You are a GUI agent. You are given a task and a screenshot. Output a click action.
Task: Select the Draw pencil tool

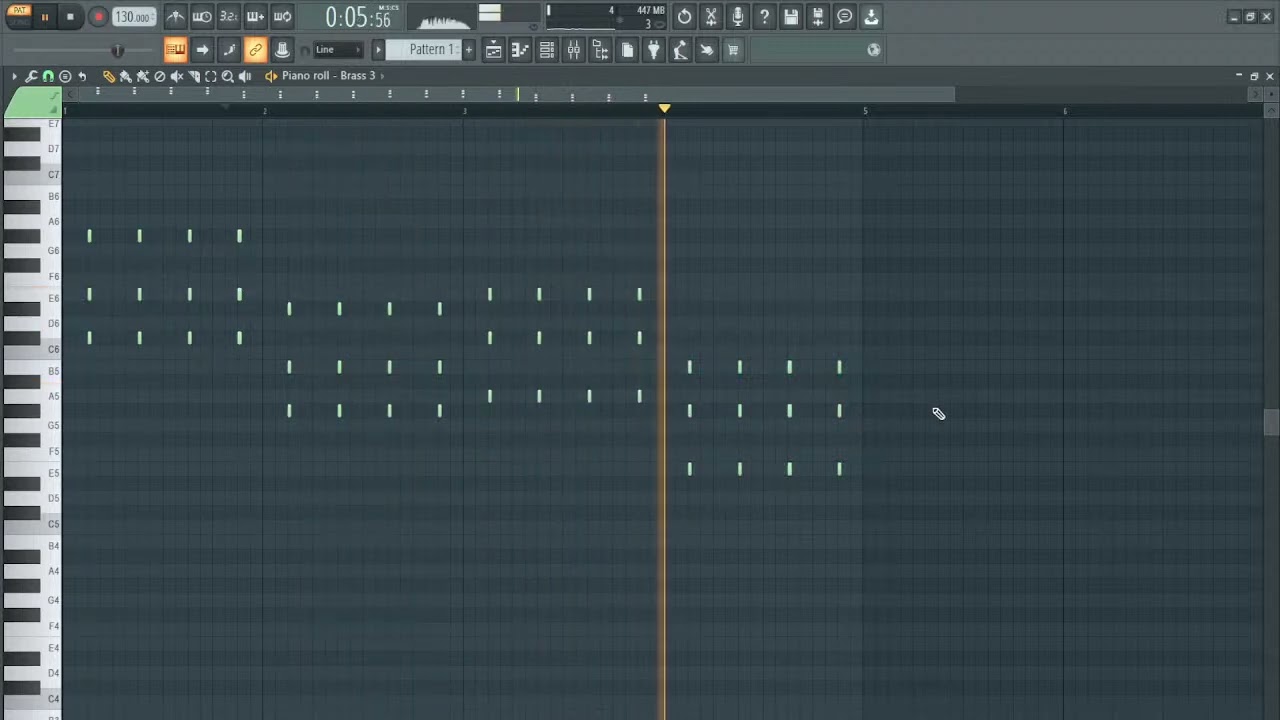coord(108,76)
